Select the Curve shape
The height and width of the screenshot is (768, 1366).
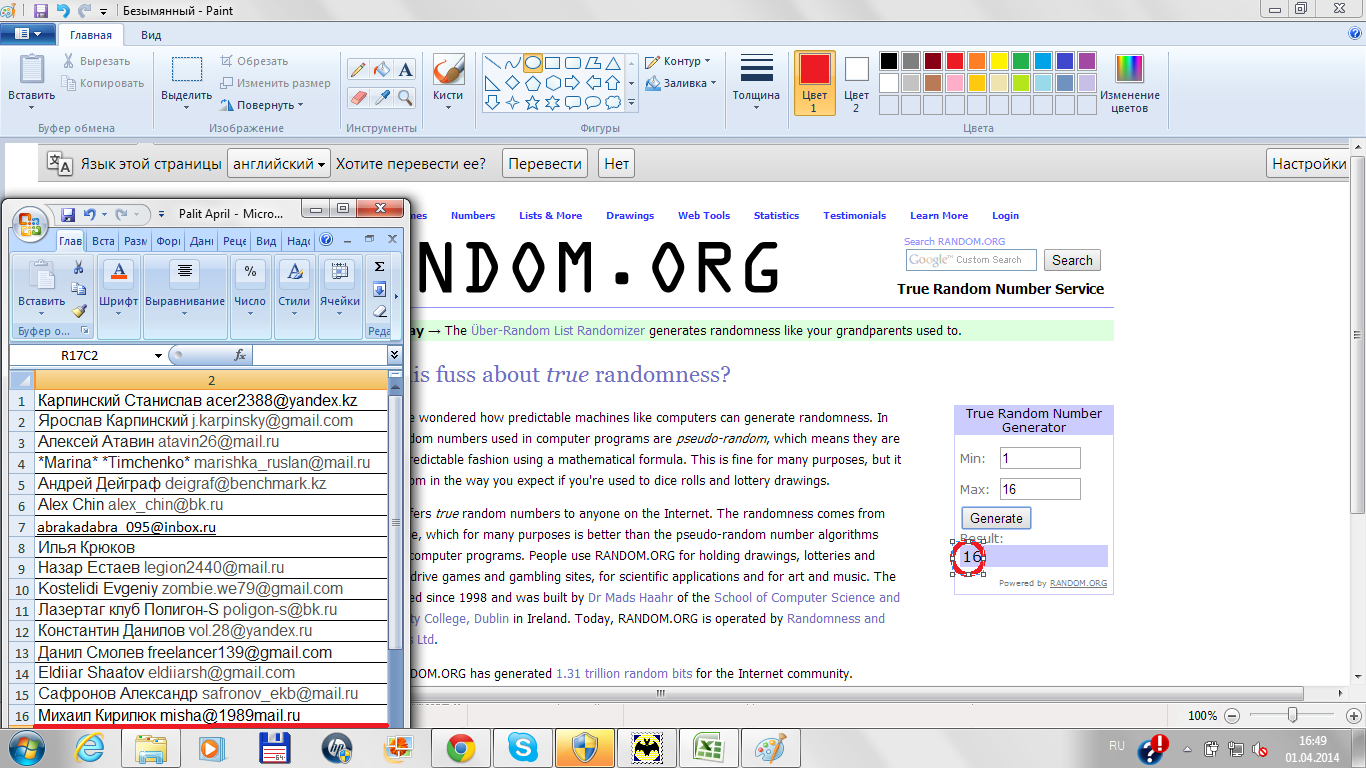coord(513,62)
